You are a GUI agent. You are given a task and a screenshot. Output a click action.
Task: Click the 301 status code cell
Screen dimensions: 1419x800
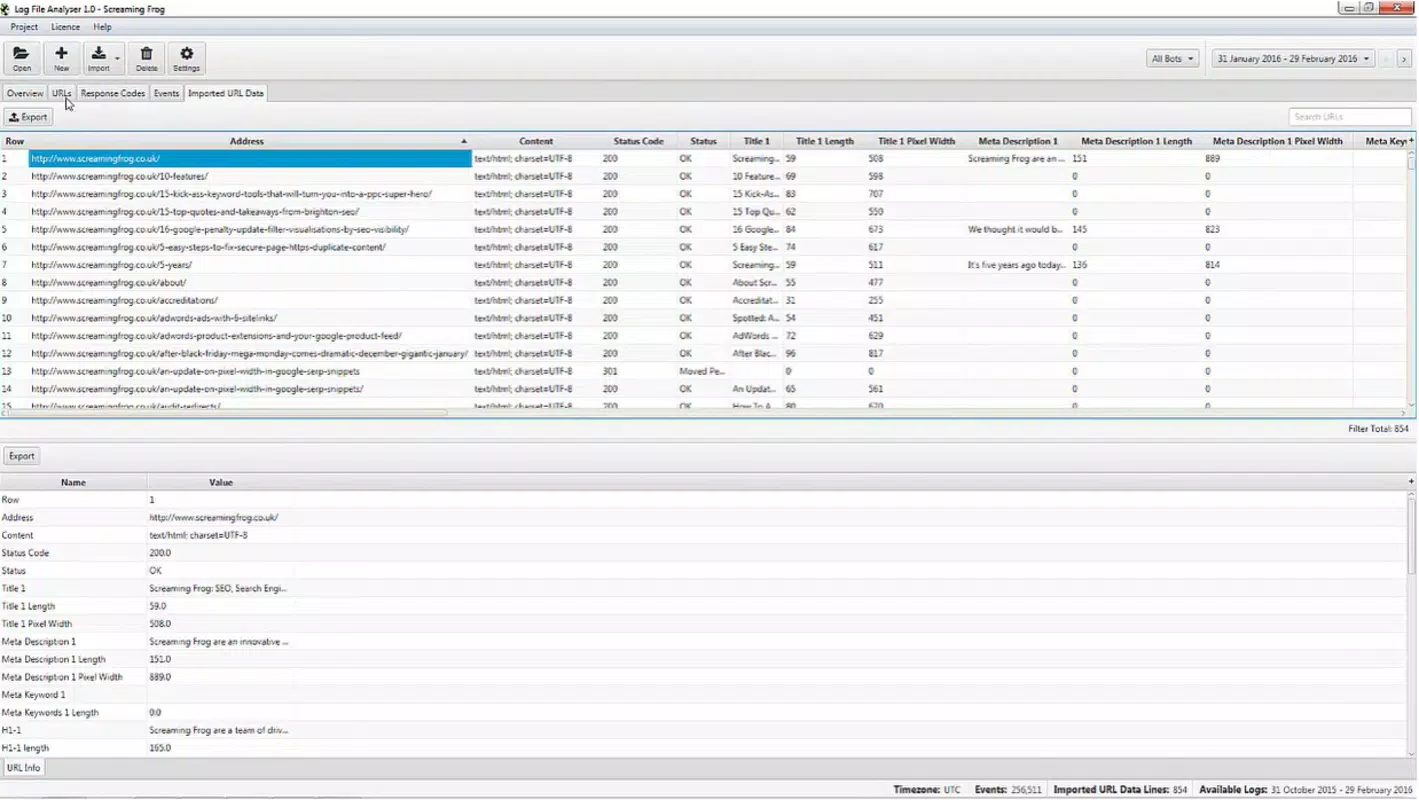click(638, 371)
